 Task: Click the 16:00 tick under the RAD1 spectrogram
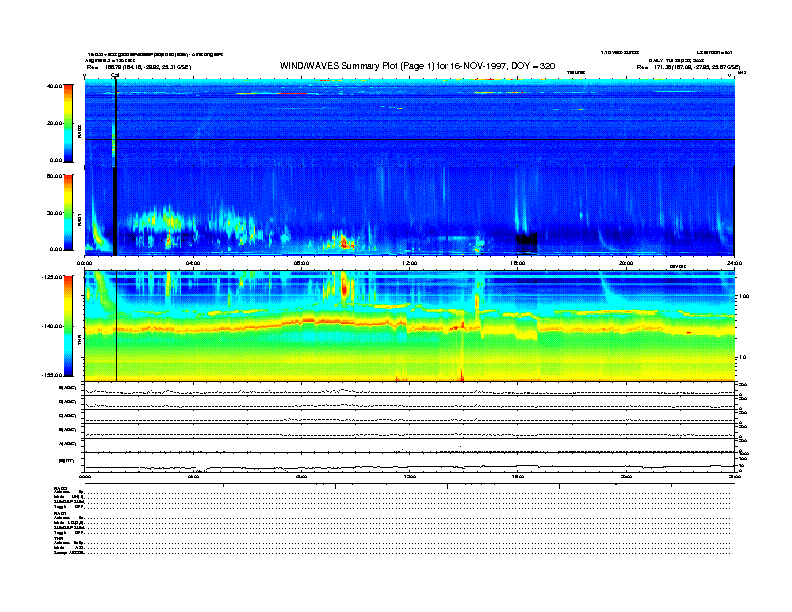518,263
